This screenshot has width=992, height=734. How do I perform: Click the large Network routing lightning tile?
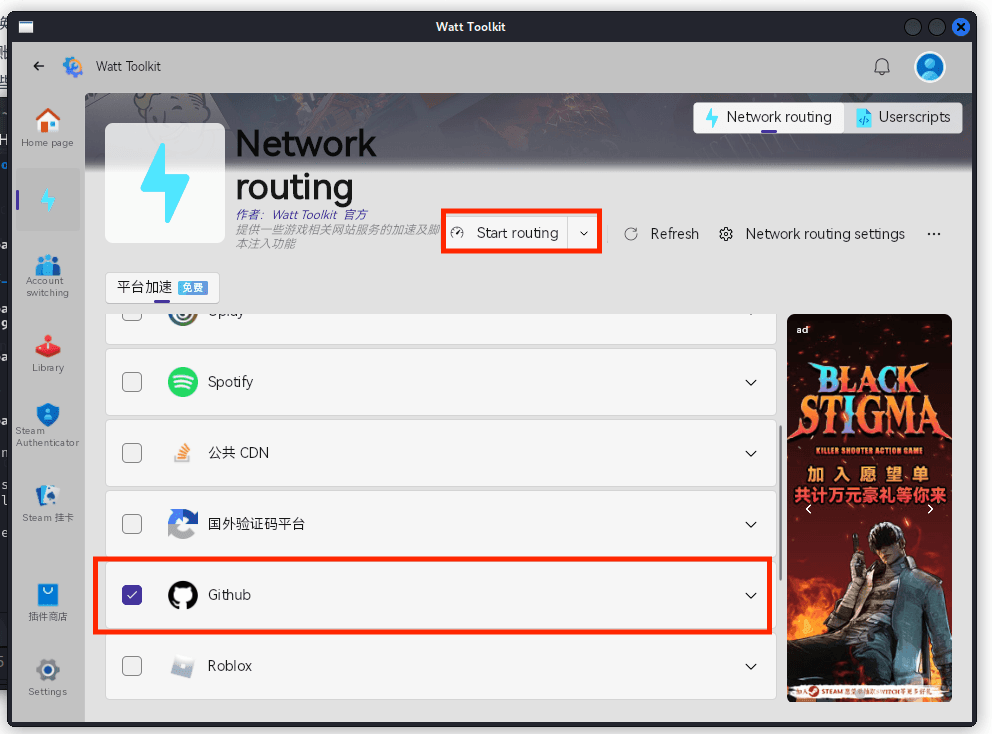coord(164,182)
